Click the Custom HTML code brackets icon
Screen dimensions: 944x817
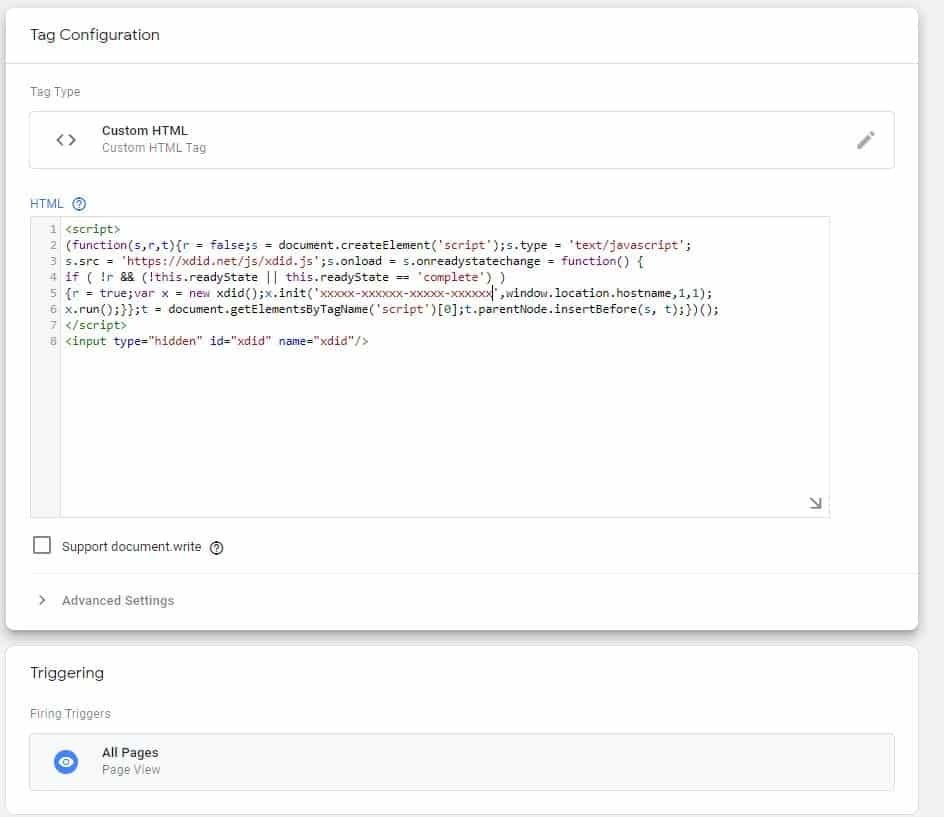(66, 140)
